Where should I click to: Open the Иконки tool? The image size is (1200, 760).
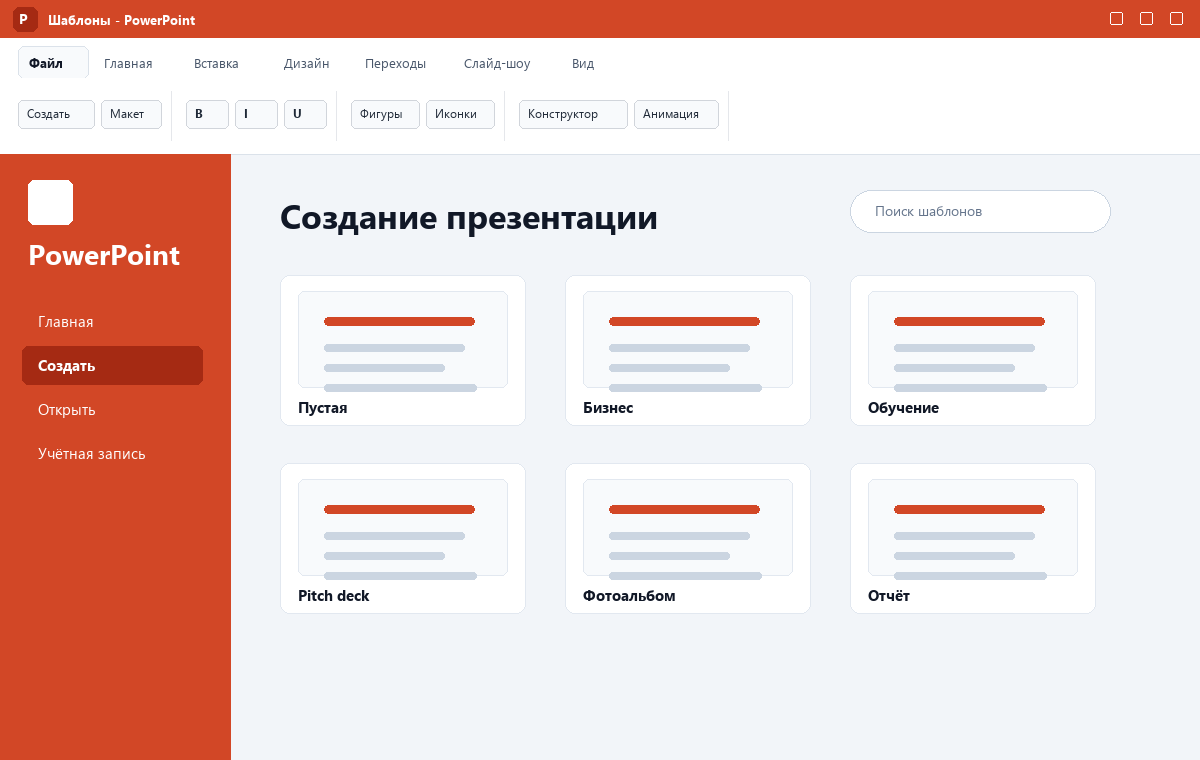point(460,114)
